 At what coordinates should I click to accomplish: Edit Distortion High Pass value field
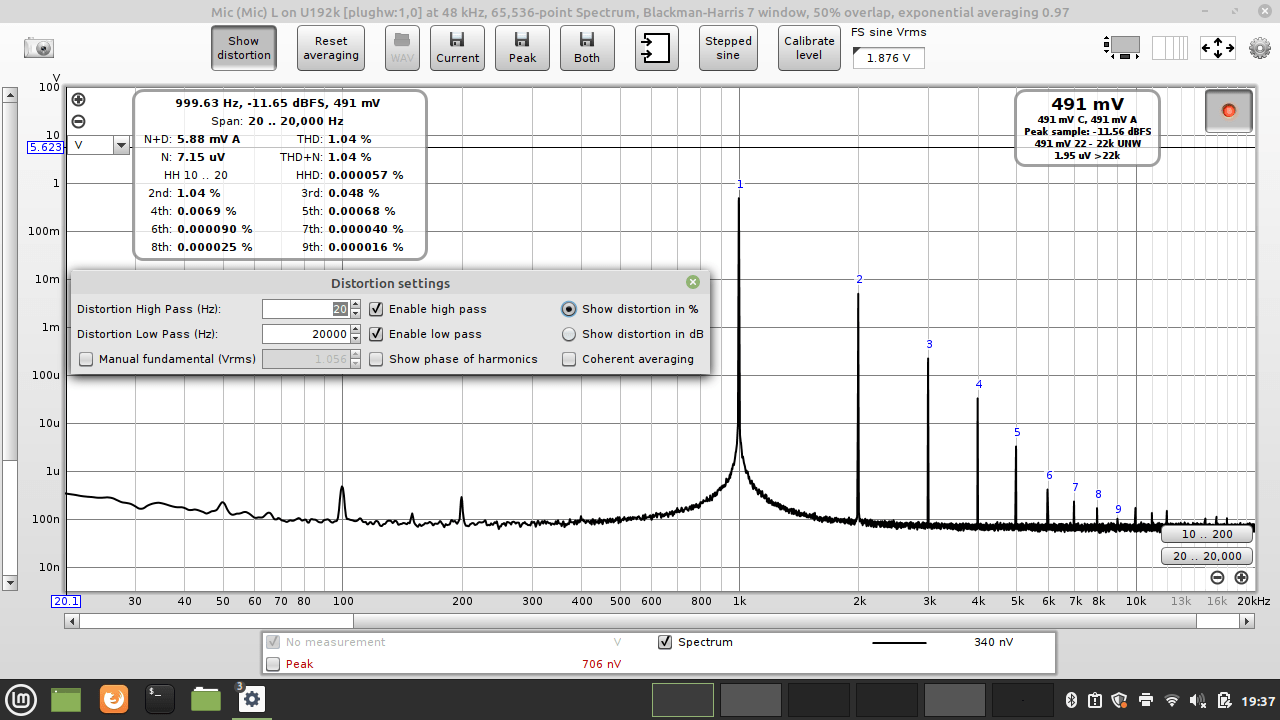pos(305,309)
